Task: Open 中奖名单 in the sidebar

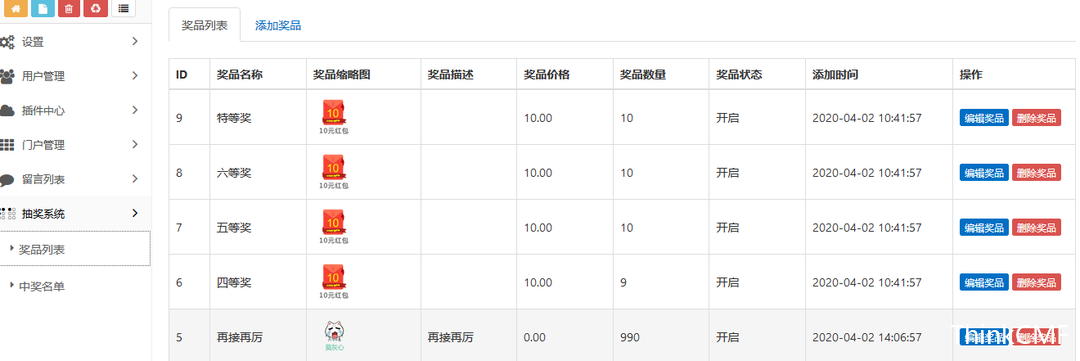Action: tap(41, 287)
